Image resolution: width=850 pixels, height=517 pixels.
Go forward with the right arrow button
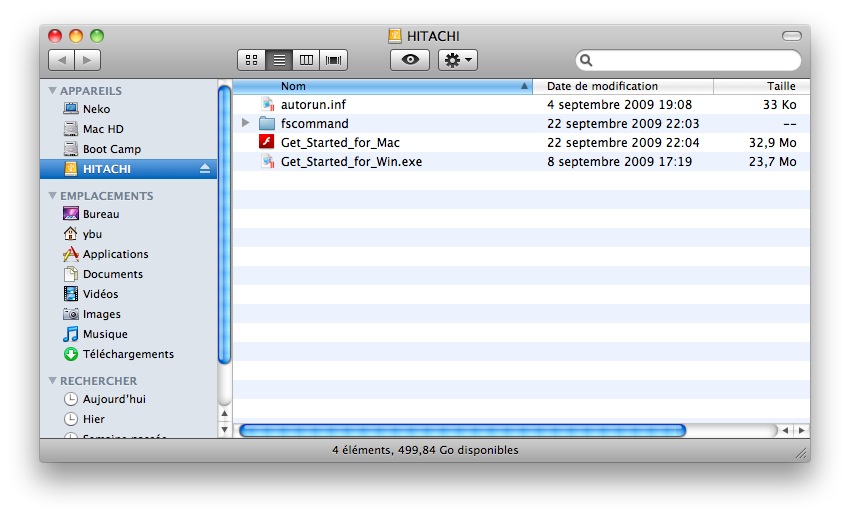[87, 60]
